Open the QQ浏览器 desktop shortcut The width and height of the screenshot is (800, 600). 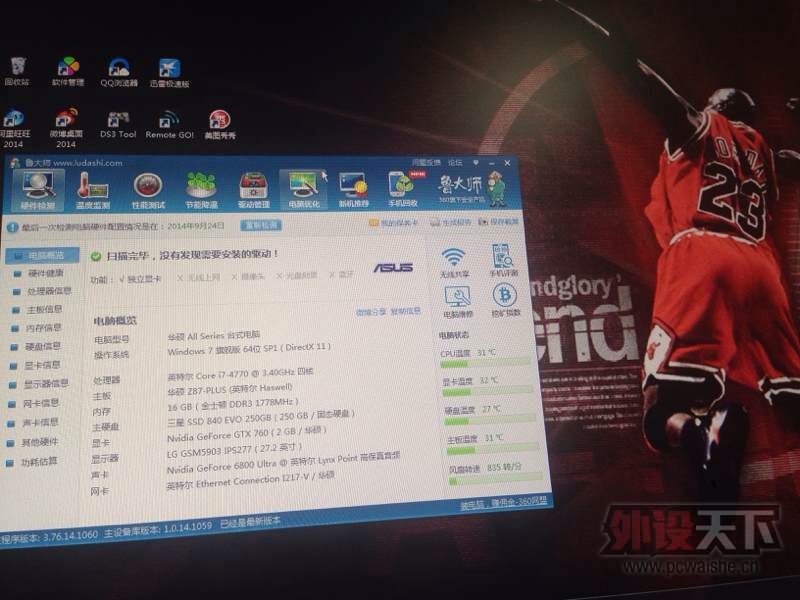tap(119, 72)
